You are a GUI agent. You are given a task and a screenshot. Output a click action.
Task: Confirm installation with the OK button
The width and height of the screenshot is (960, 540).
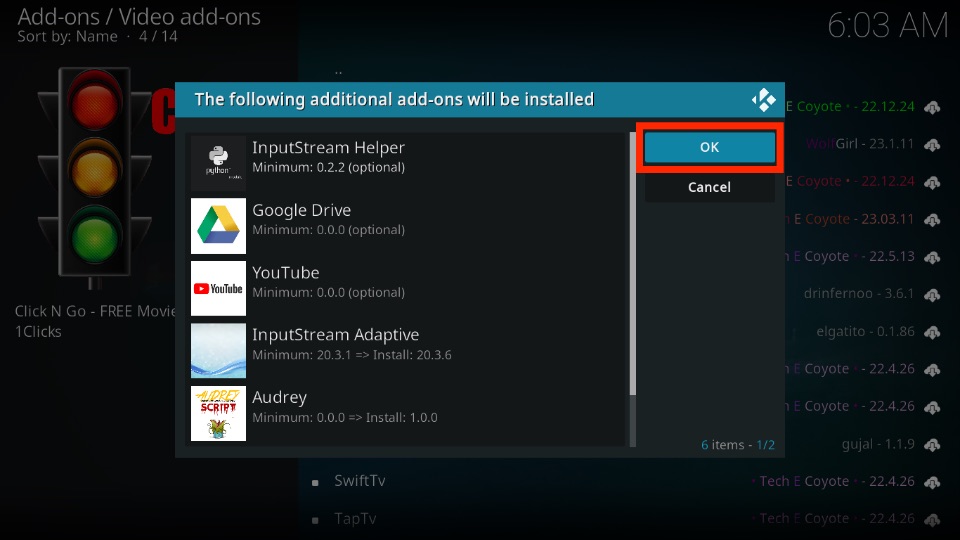click(710, 147)
